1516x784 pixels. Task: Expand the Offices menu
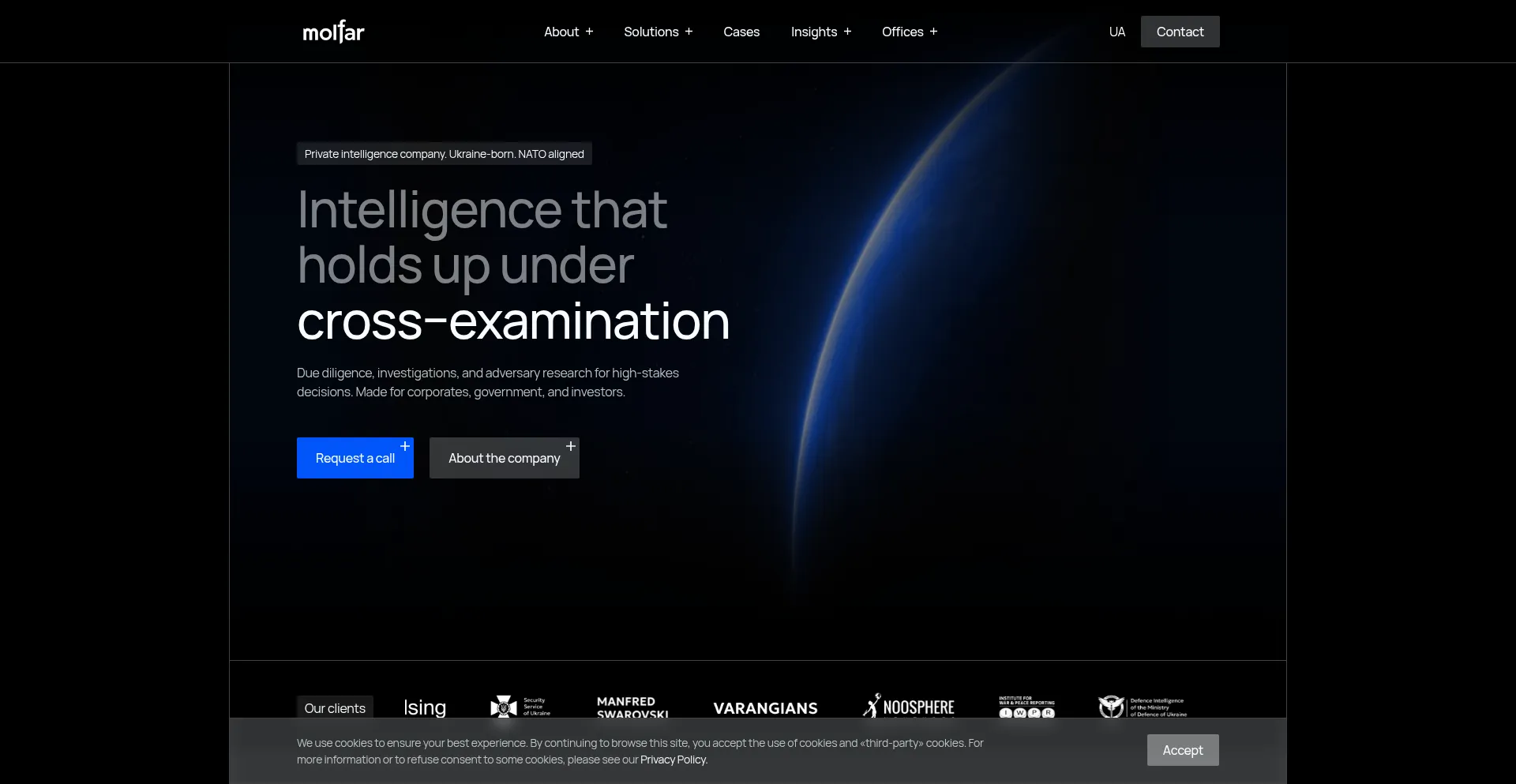click(910, 32)
